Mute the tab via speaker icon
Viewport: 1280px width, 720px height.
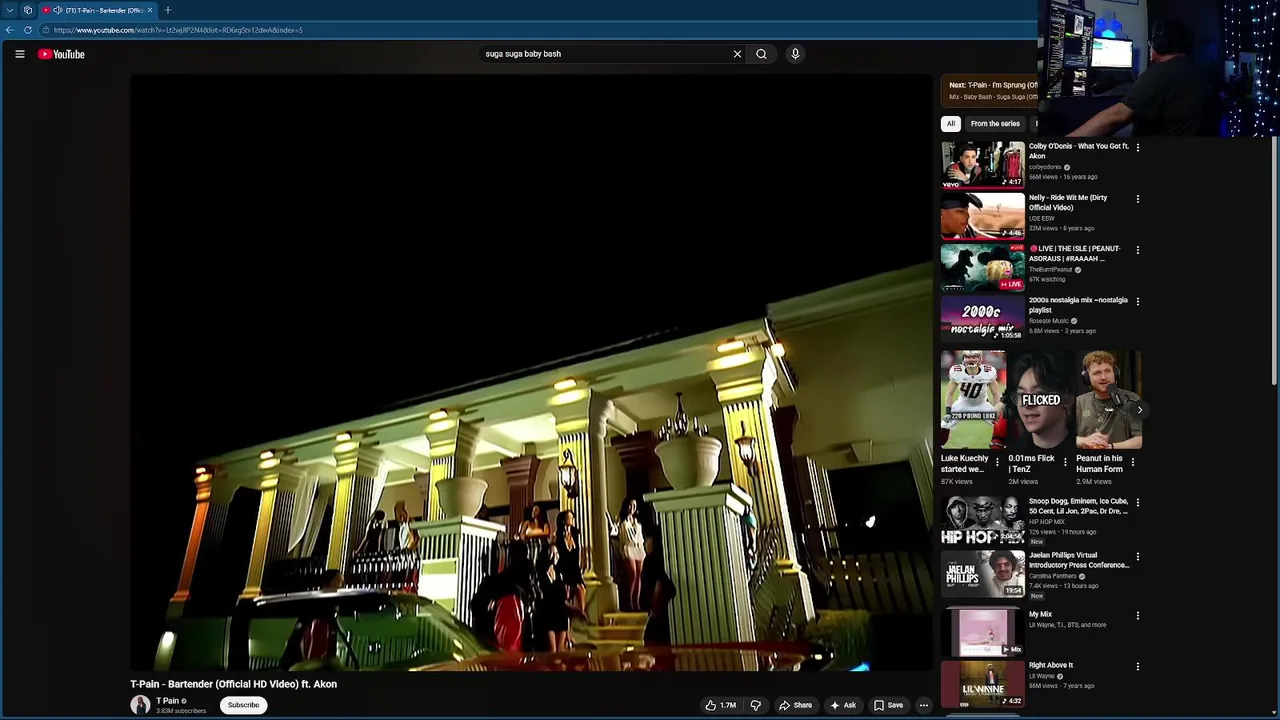click(x=58, y=10)
